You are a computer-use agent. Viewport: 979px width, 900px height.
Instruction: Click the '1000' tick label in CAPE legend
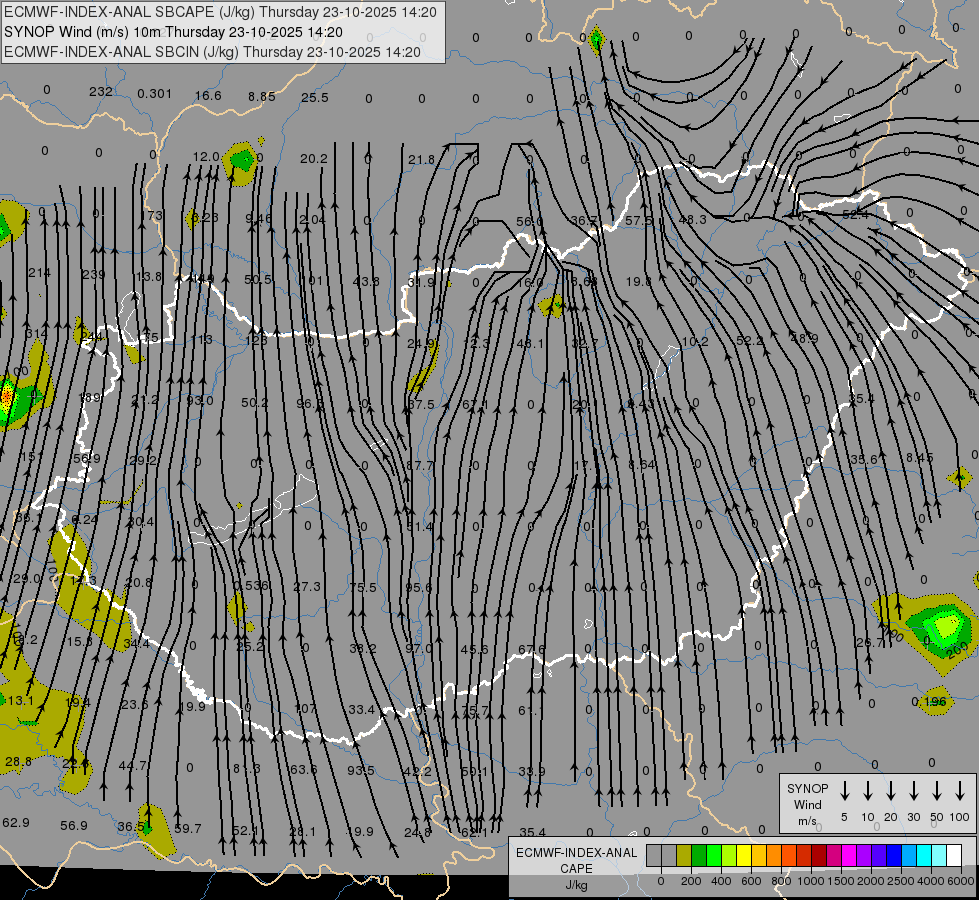tap(810, 881)
